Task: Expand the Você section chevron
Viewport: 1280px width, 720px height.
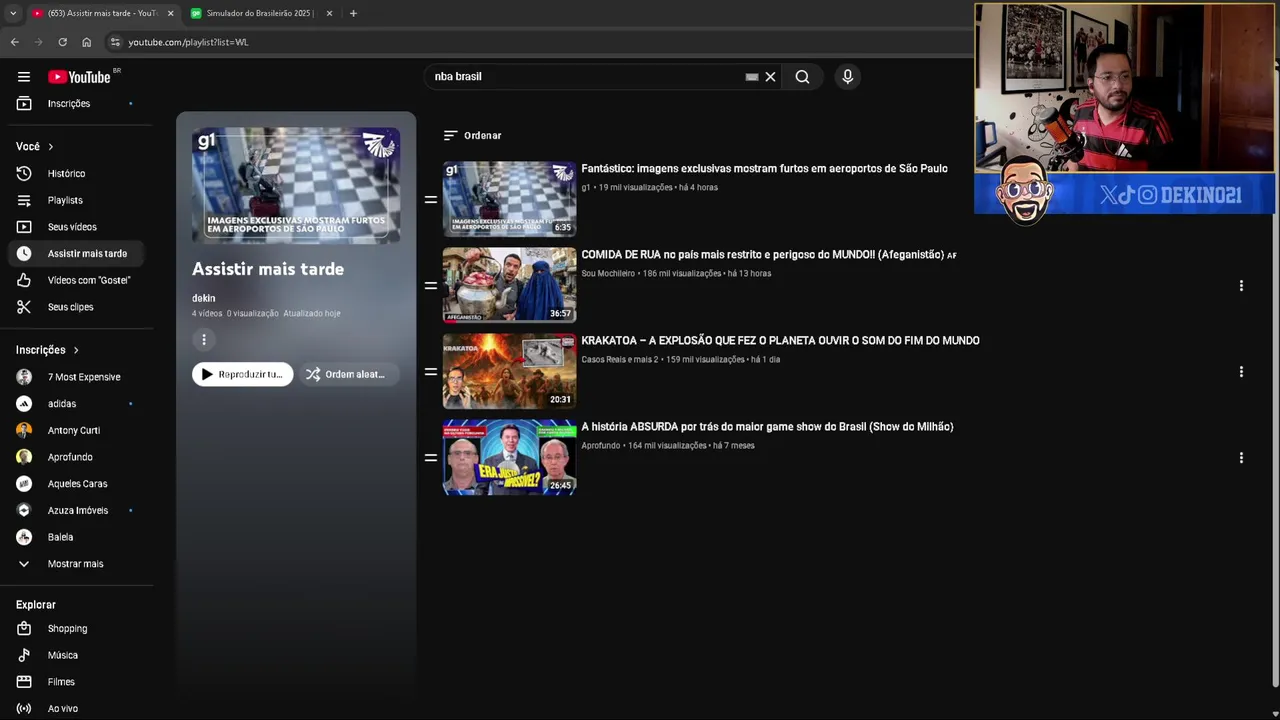Action: coord(51,147)
